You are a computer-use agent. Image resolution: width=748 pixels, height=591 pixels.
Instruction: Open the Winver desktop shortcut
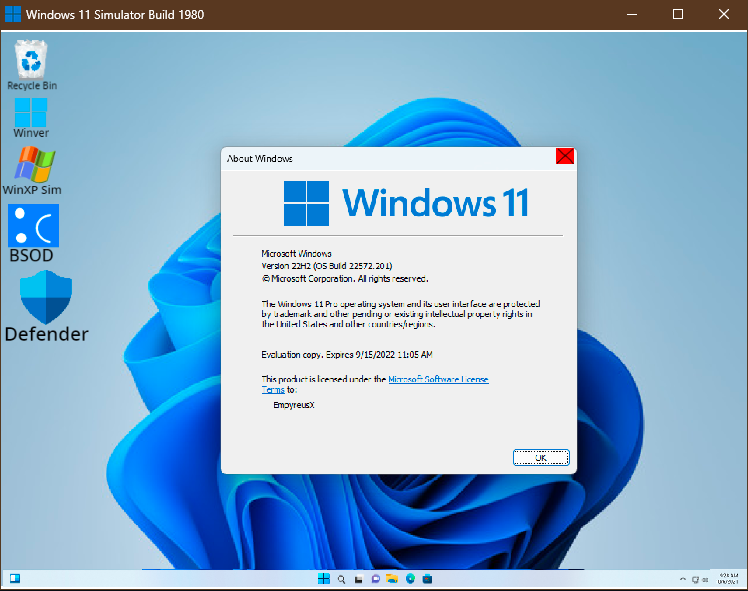[31, 118]
